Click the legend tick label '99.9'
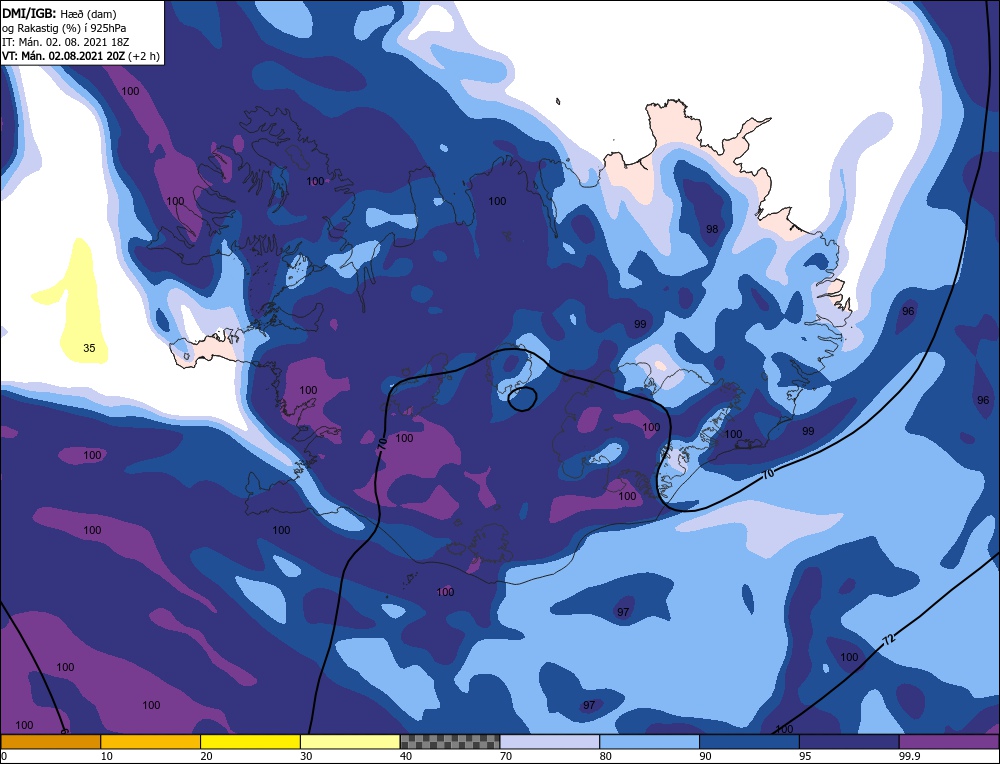 pos(909,756)
